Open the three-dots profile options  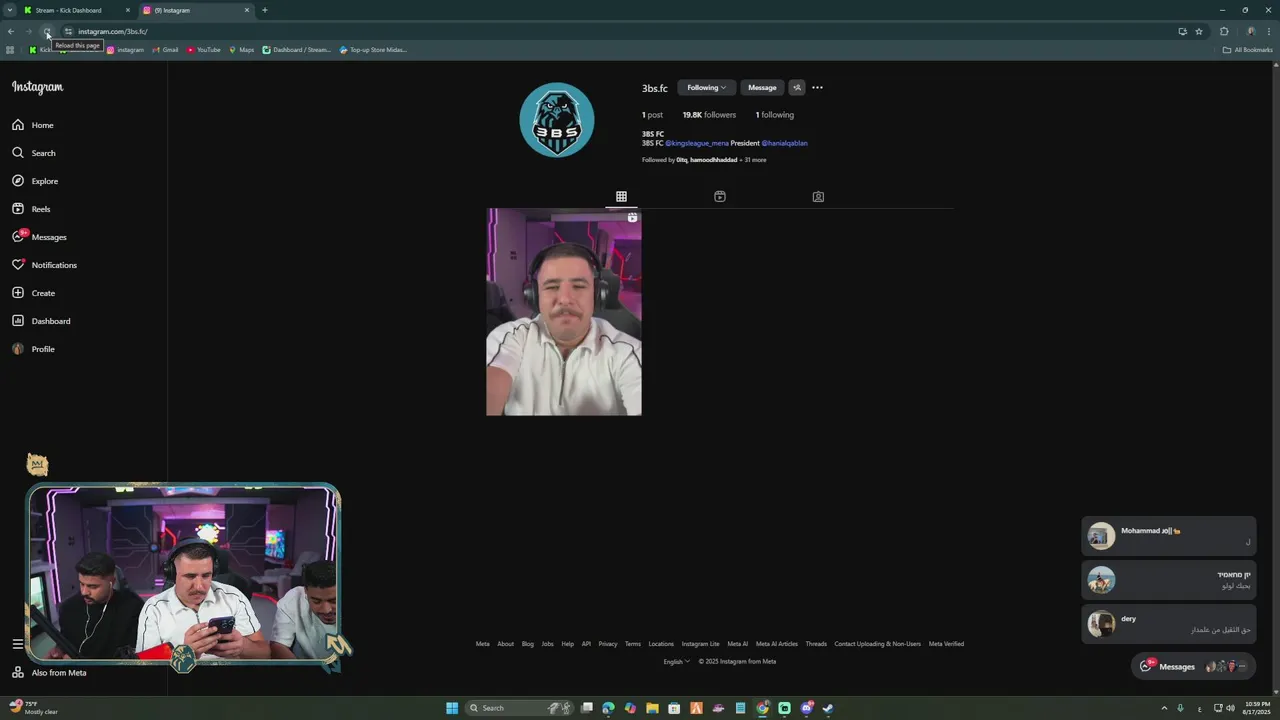click(x=817, y=88)
